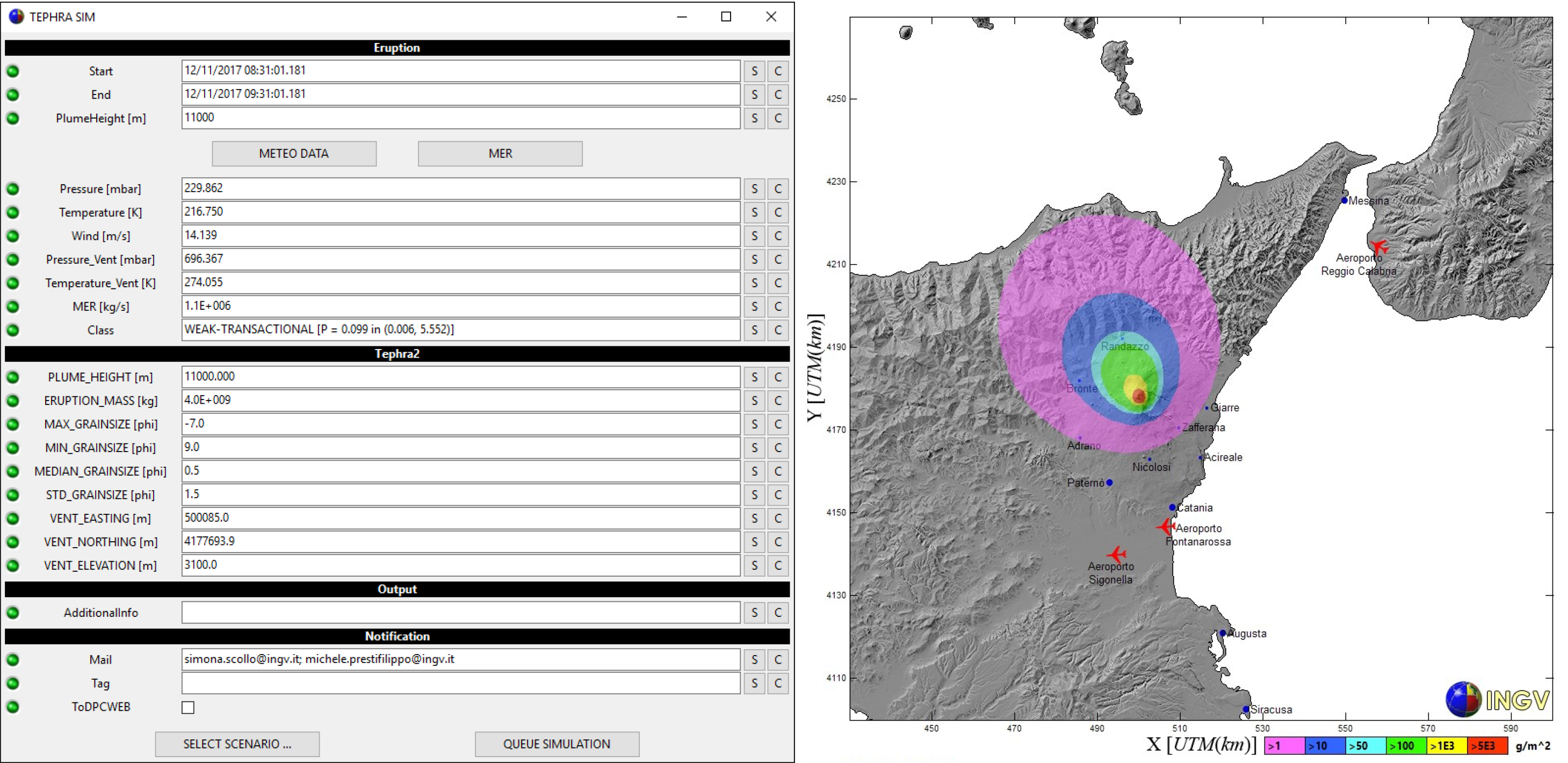Click Aeroporto Sigonella red airplane marker
The width and height of the screenshot is (1568, 763).
(1116, 554)
